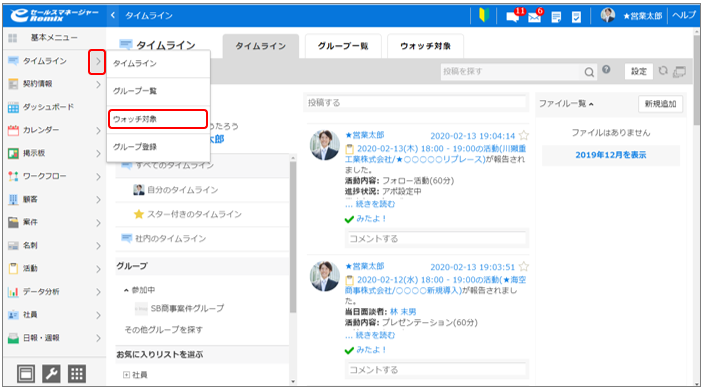This screenshot has height=389, width=702.
Task: Expand 活動 submenu arrow
Action: (98, 269)
